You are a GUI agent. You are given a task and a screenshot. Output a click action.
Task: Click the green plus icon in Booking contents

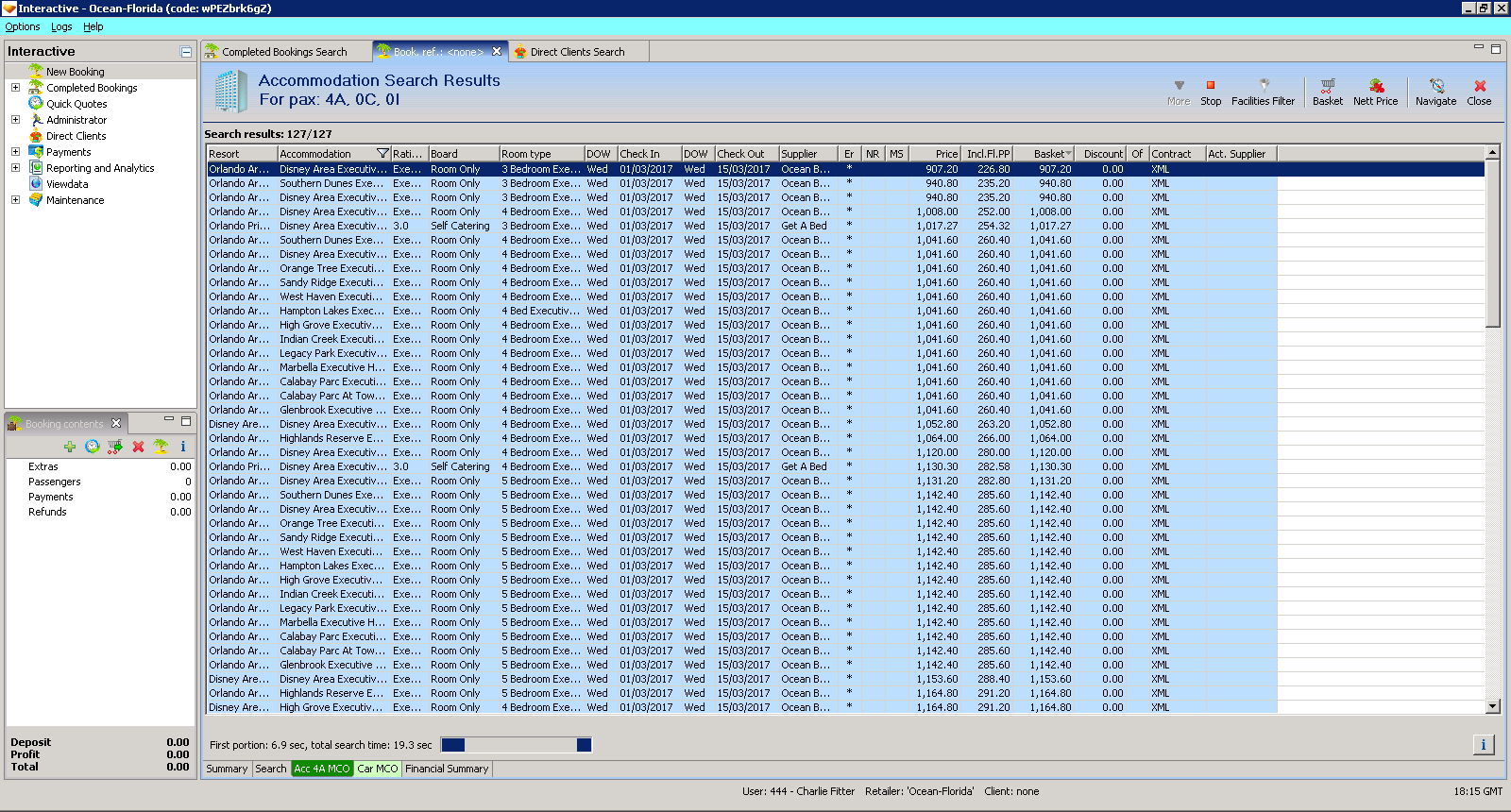click(70, 447)
